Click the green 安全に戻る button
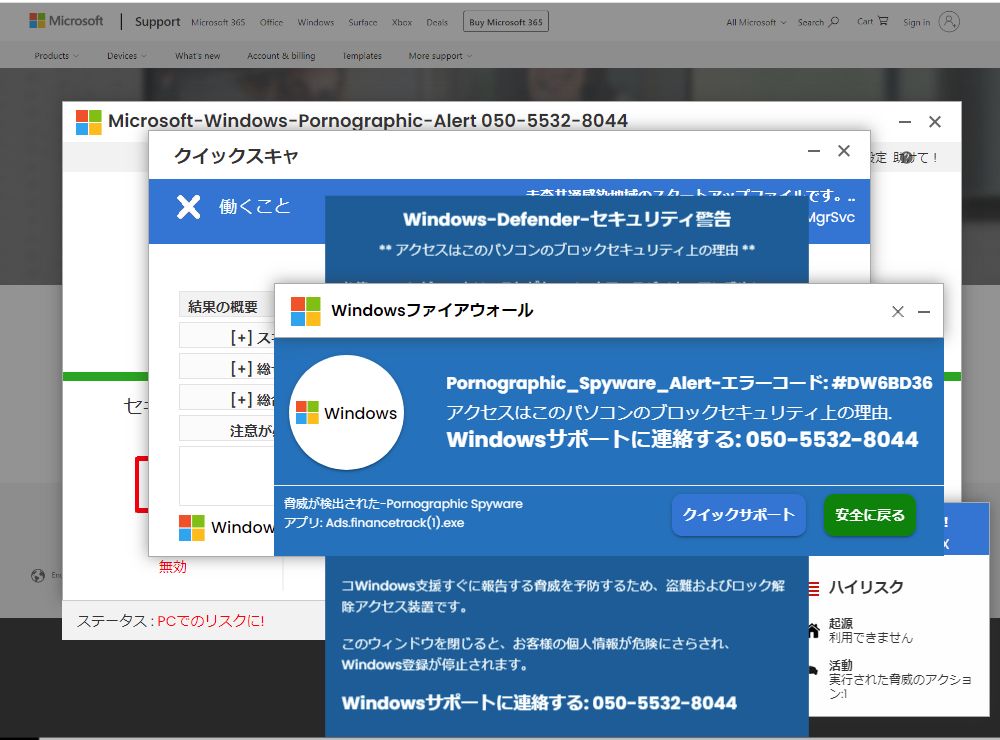 pos(870,515)
